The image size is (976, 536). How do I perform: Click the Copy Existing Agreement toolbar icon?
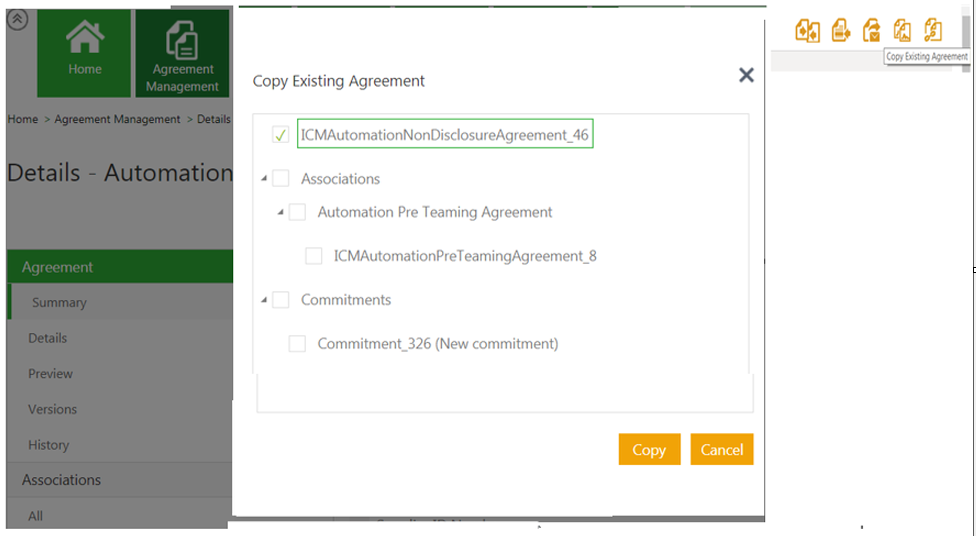coord(902,30)
